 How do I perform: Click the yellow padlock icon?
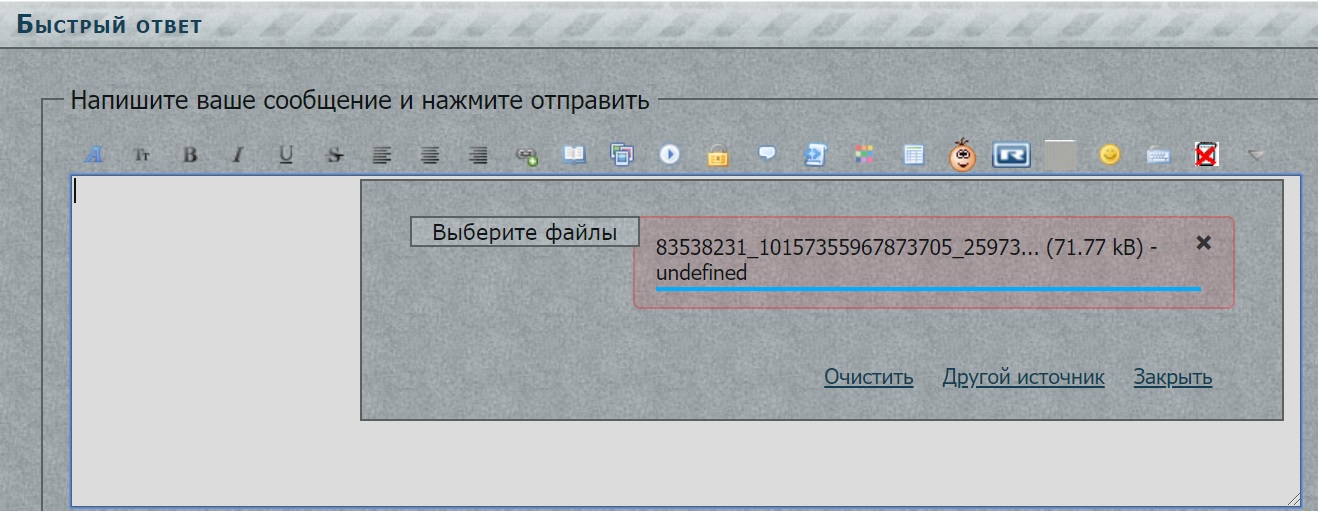pos(718,155)
